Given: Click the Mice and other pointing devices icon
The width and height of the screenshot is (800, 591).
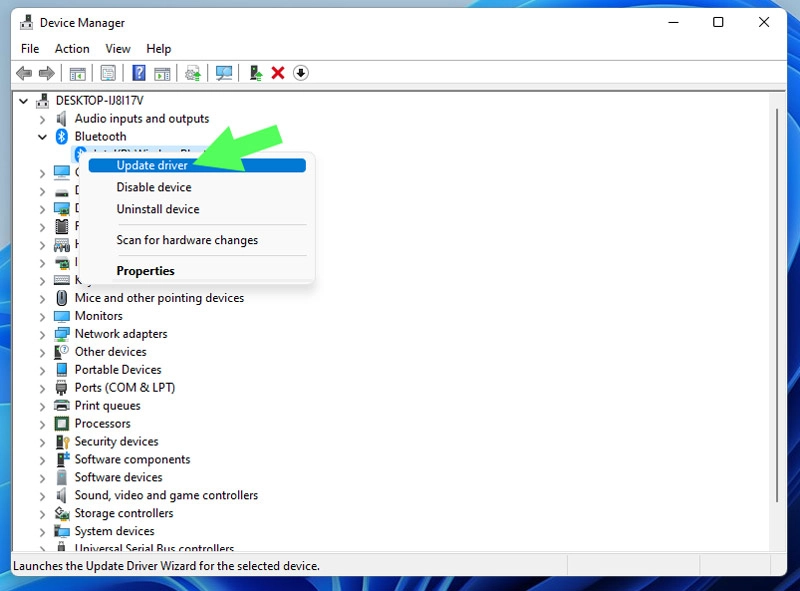Looking at the screenshot, I should coord(62,298).
